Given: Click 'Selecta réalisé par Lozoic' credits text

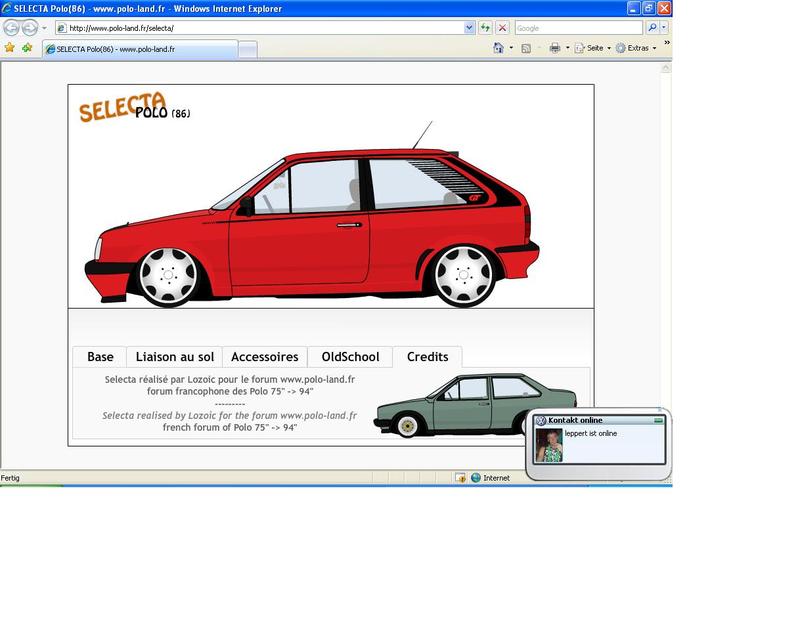Looking at the screenshot, I should click(x=230, y=380).
